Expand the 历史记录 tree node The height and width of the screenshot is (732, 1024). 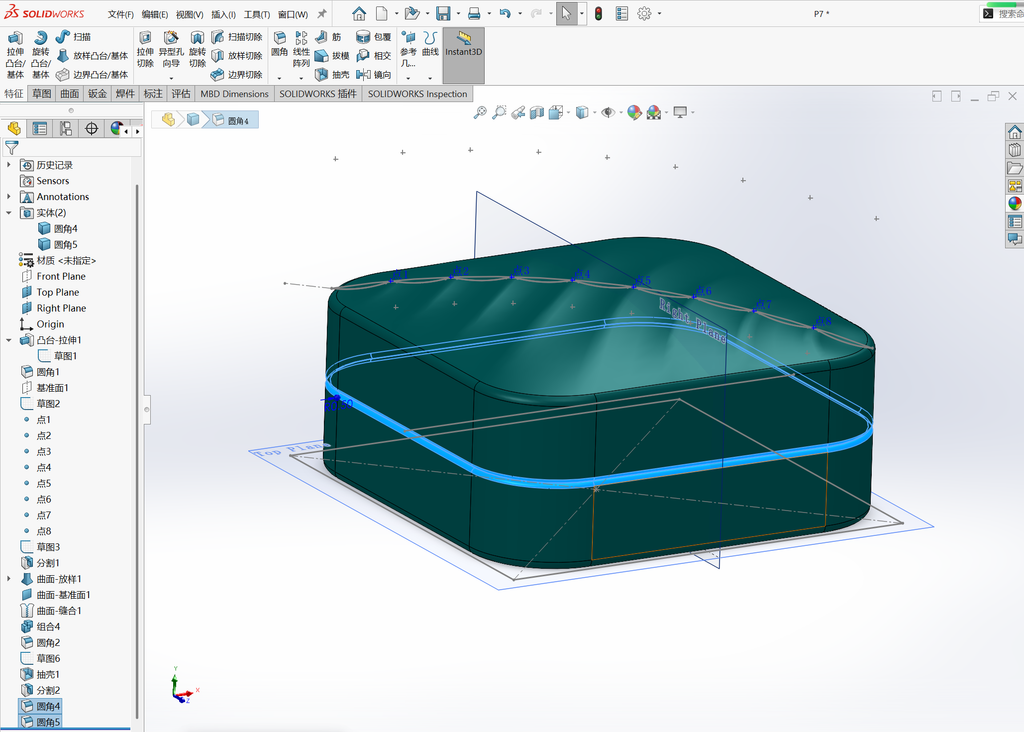(8, 165)
